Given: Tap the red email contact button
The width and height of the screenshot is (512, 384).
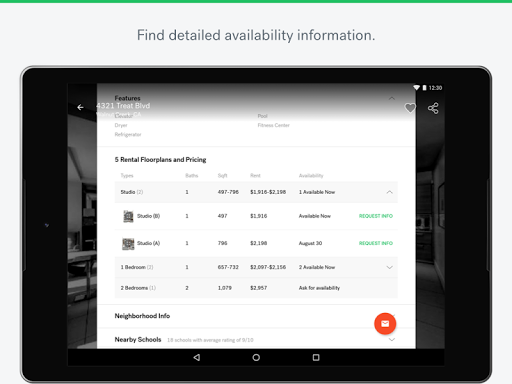Looking at the screenshot, I should tap(385, 324).
